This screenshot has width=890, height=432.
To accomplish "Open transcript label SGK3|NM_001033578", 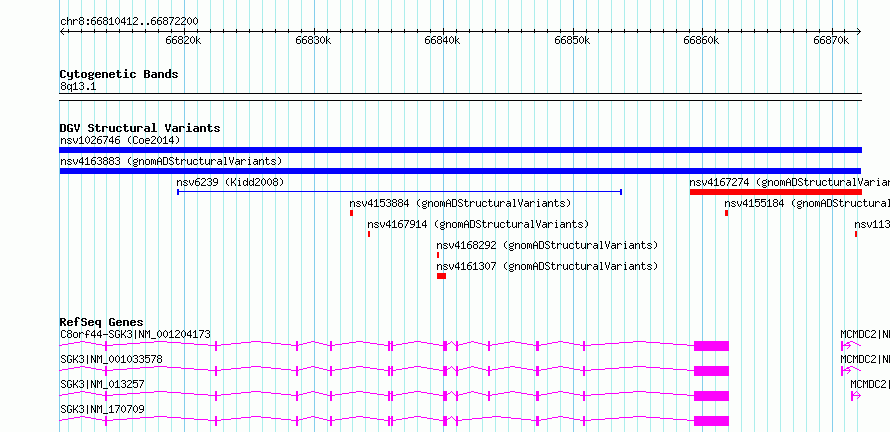I will pos(111,359).
